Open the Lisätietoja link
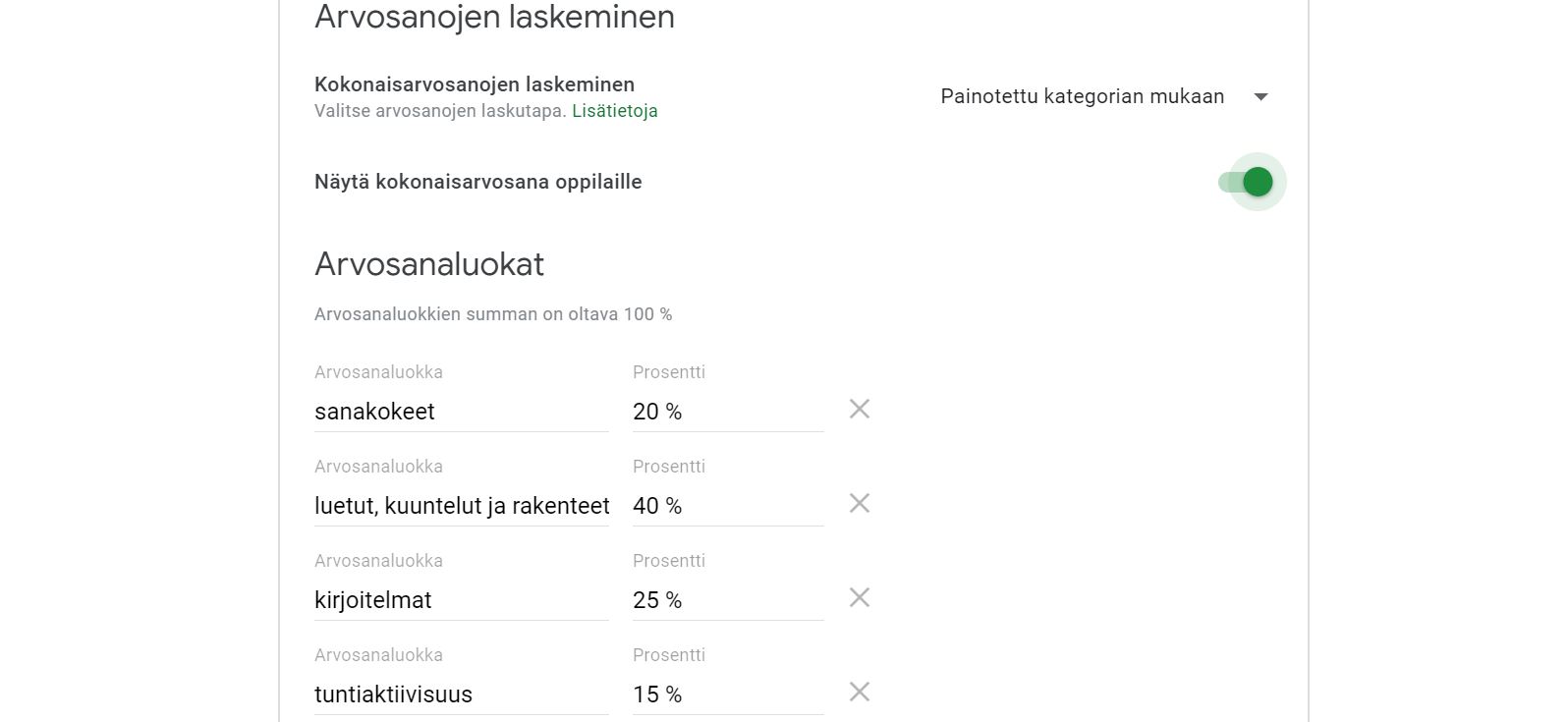 pos(615,111)
